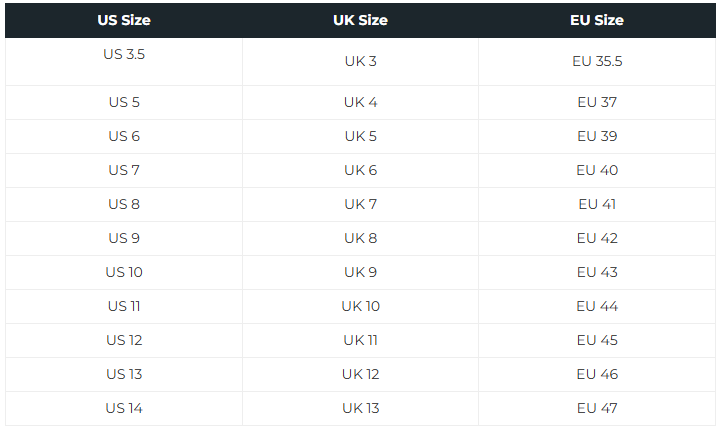
Task: Click the UK Size column header
Action: click(x=360, y=20)
